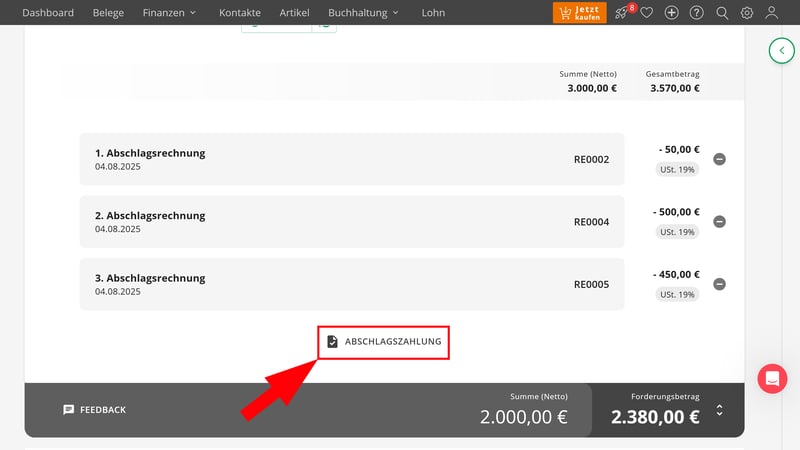The image size is (800, 450).
Task: Click the orange Jetzt kaufen button
Action: click(x=579, y=13)
